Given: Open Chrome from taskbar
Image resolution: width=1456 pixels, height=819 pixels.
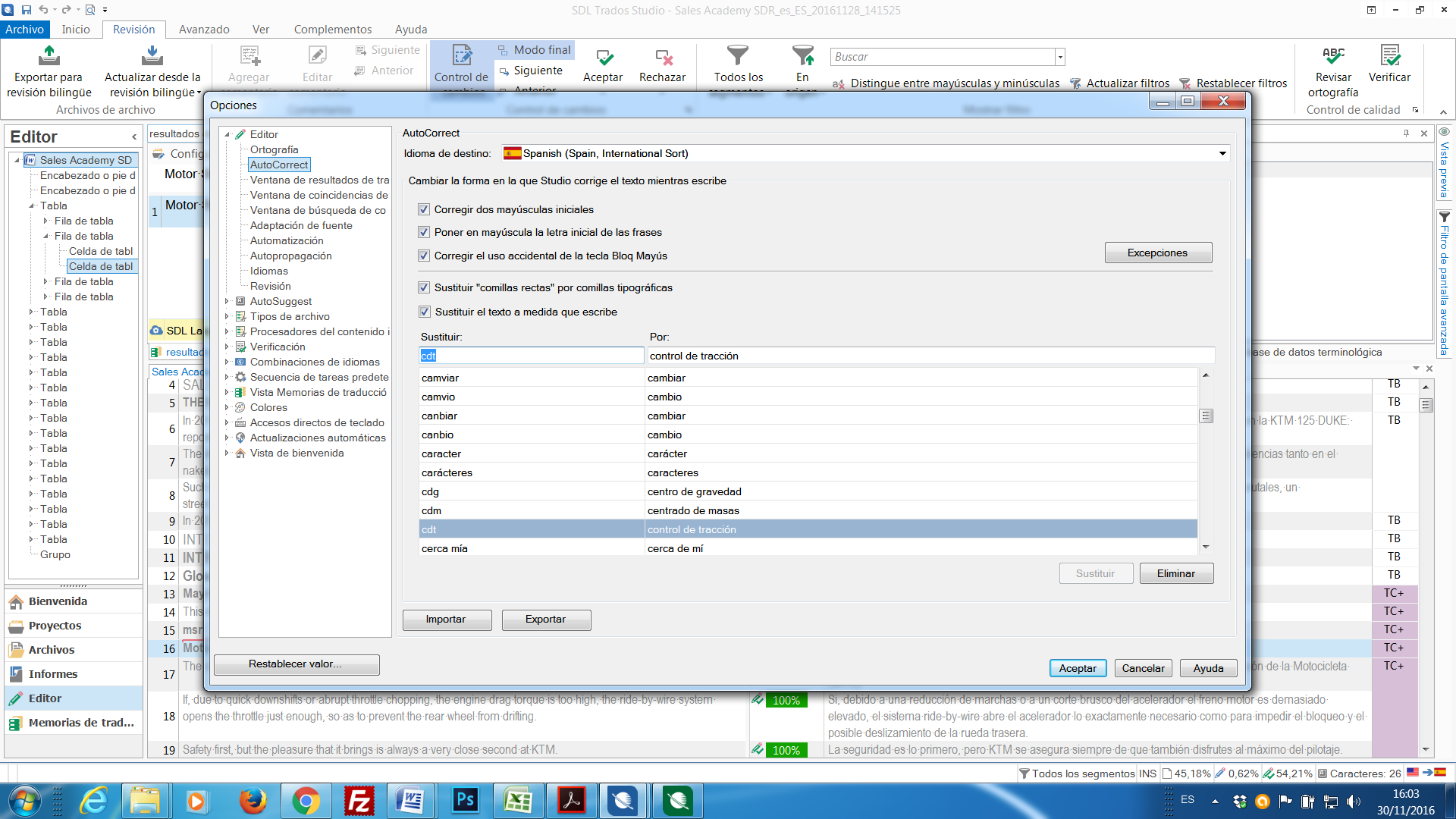Looking at the screenshot, I should tap(306, 801).
